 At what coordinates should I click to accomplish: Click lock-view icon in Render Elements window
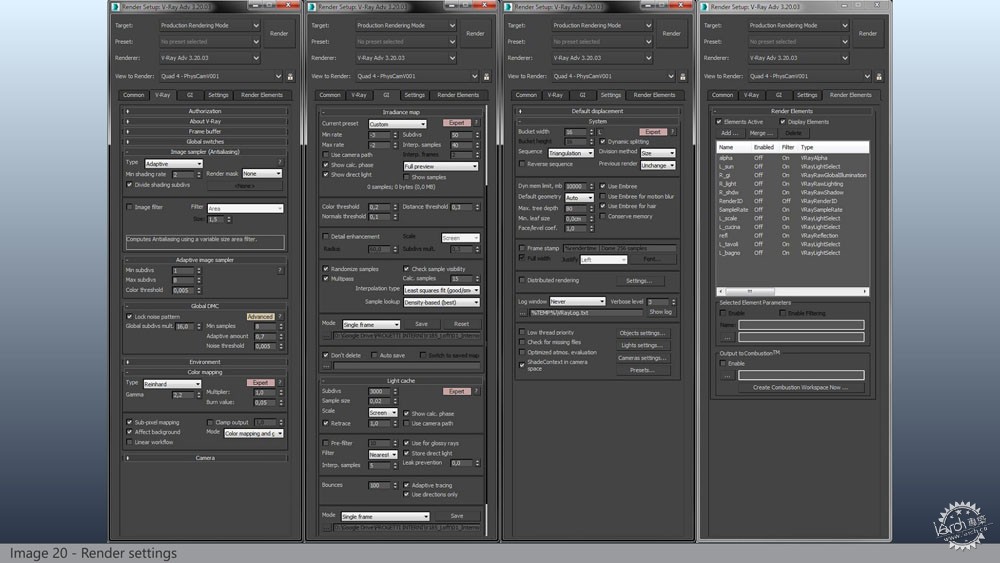(x=879, y=77)
